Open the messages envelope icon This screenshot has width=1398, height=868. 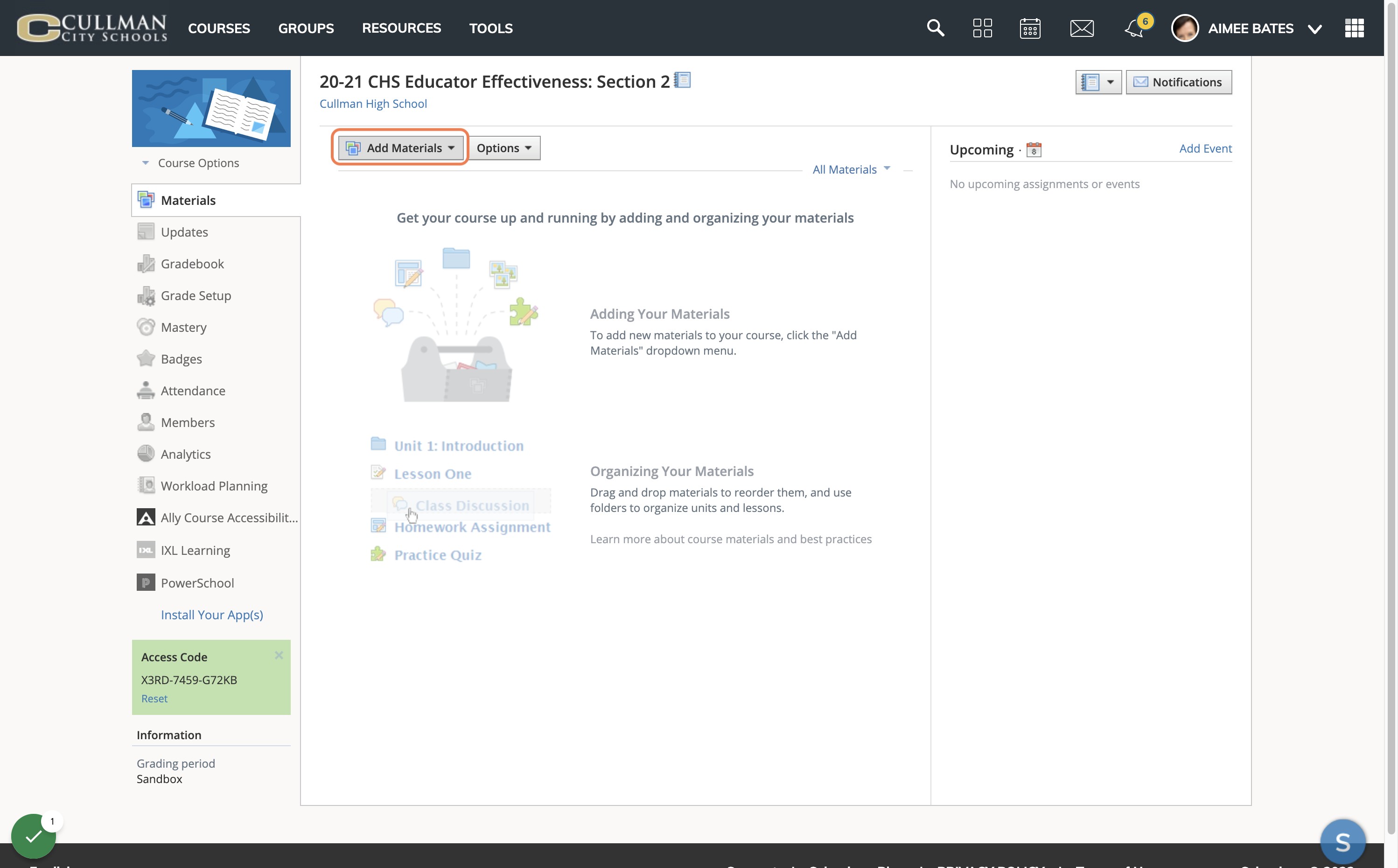1082,28
